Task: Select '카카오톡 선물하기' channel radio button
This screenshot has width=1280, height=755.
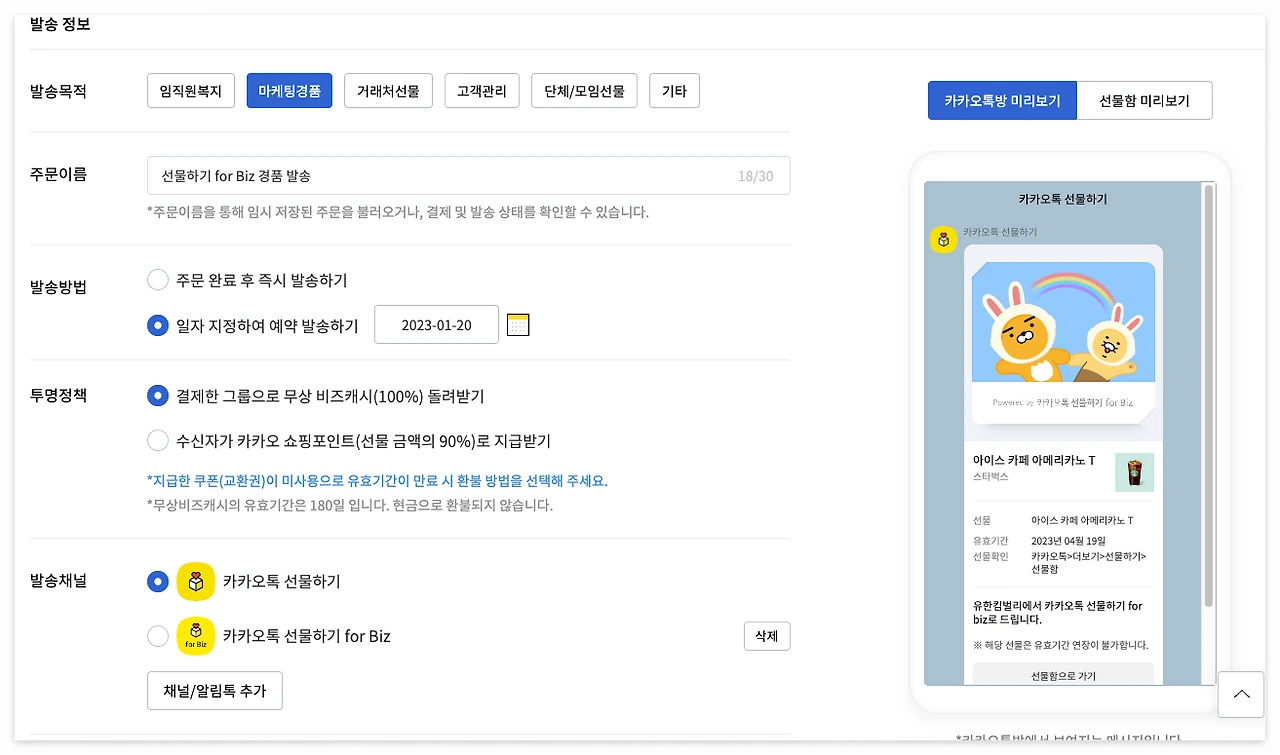Action: (x=157, y=582)
